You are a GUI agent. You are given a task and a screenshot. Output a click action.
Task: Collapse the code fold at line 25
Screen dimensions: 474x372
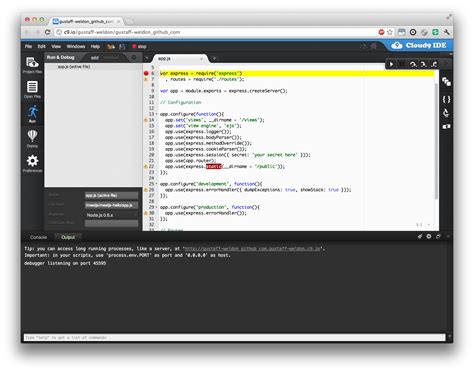(x=156, y=184)
